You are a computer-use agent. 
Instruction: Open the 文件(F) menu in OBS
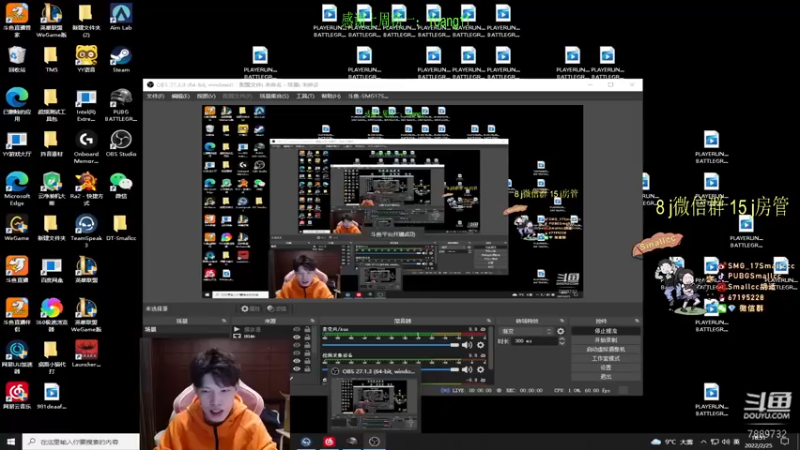click(x=155, y=96)
